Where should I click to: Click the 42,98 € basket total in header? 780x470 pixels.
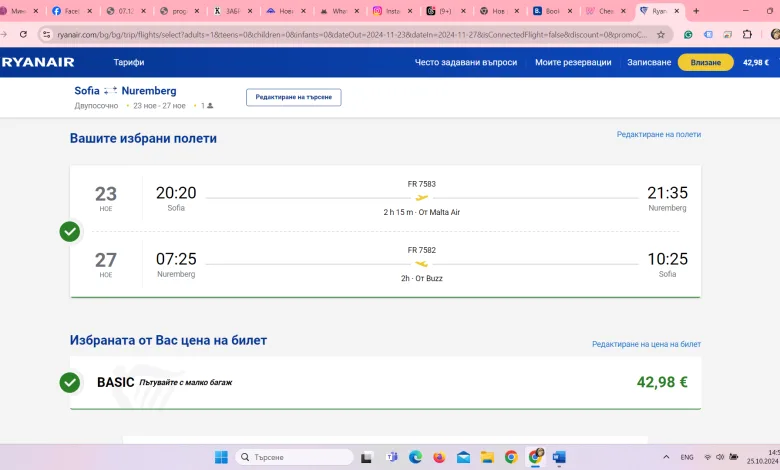pyautogui.click(x=756, y=62)
